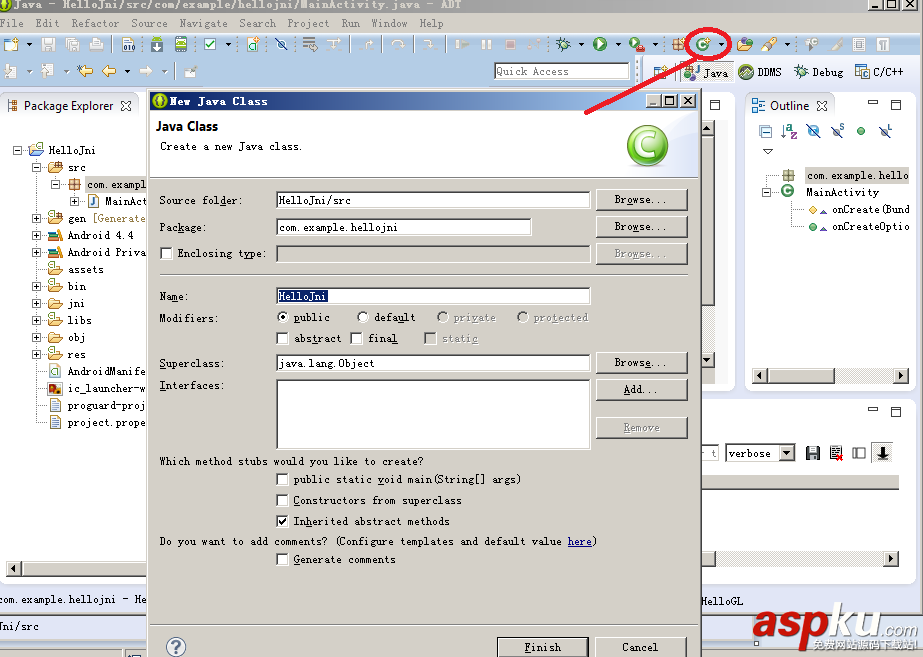Expand the gen folder node
Viewport: 923px width, 657px height.
point(36,218)
